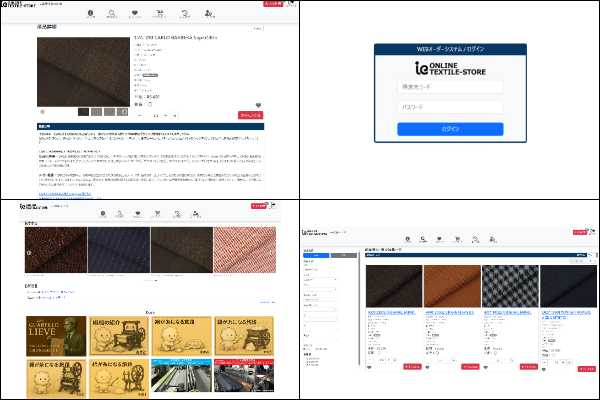Select the gray tab atop the filter sidebar
Viewport: 600px width, 400px height.
(x=345, y=257)
